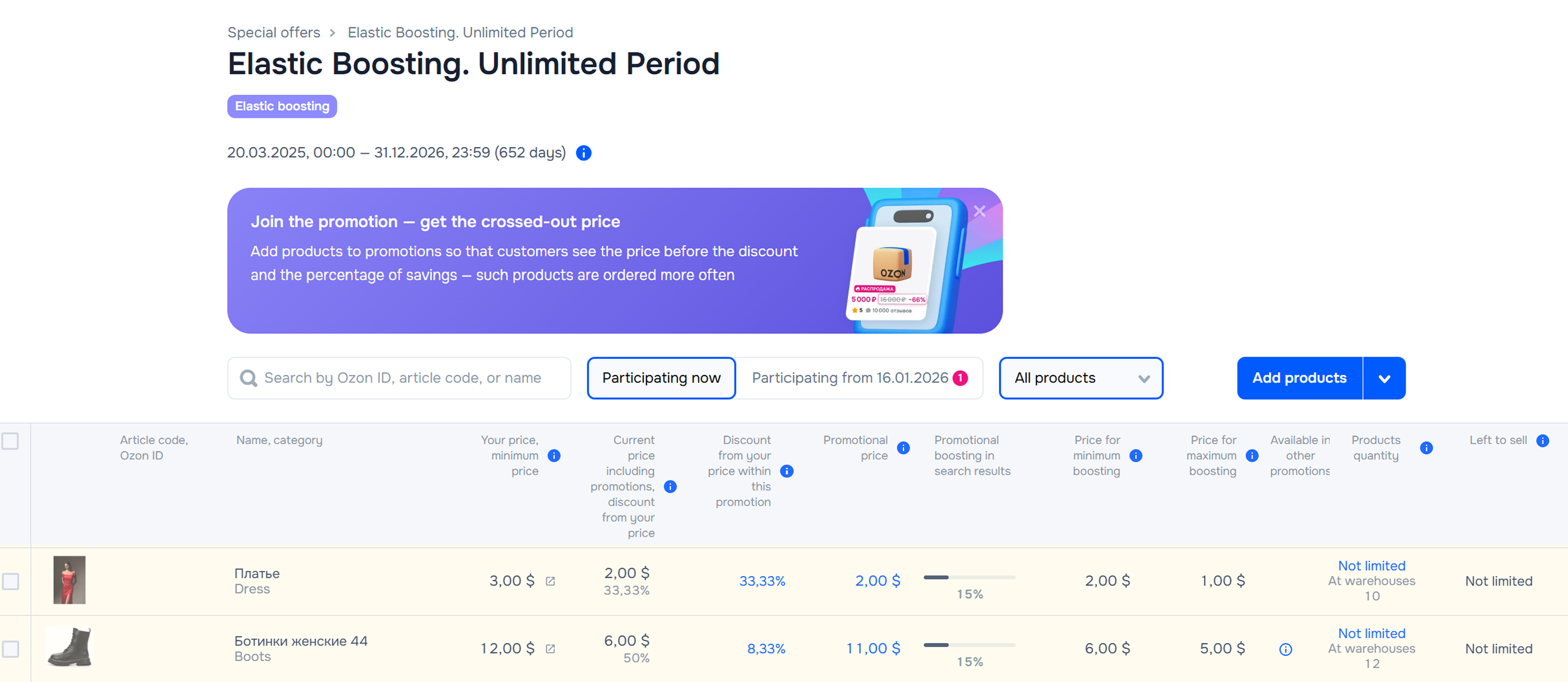Click info icon for Products quantity column
The width and height of the screenshot is (1568, 682).
[x=1426, y=448]
